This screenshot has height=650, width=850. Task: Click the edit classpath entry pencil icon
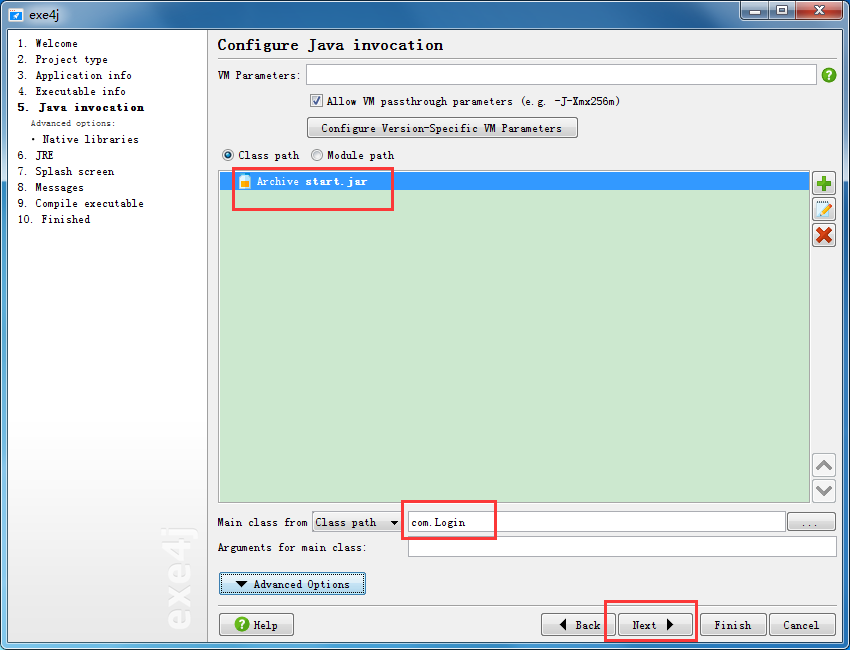pos(823,209)
